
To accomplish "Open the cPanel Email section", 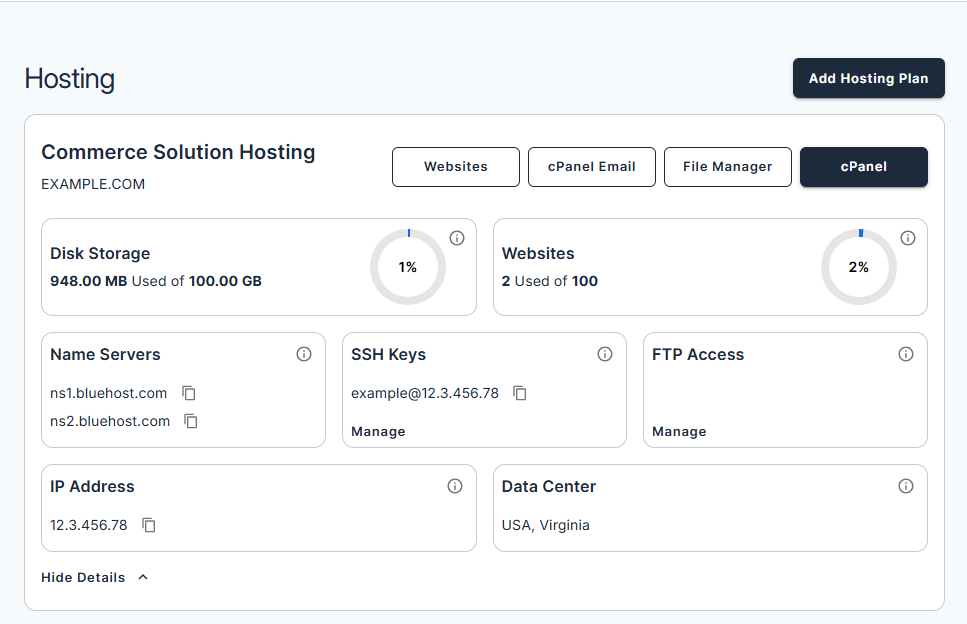I will click(591, 167).
